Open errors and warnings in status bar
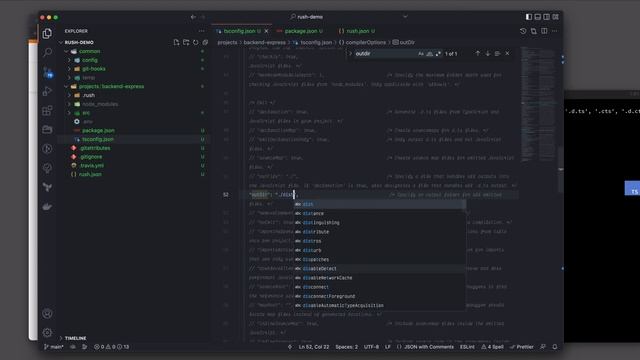The height and width of the screenshot is (360, 640). [111, 347]
